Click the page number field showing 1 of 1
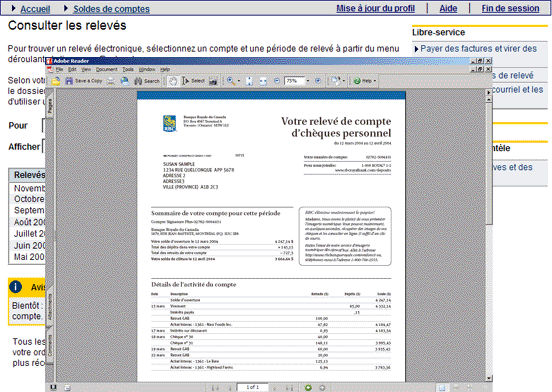 tap(252, 387)
